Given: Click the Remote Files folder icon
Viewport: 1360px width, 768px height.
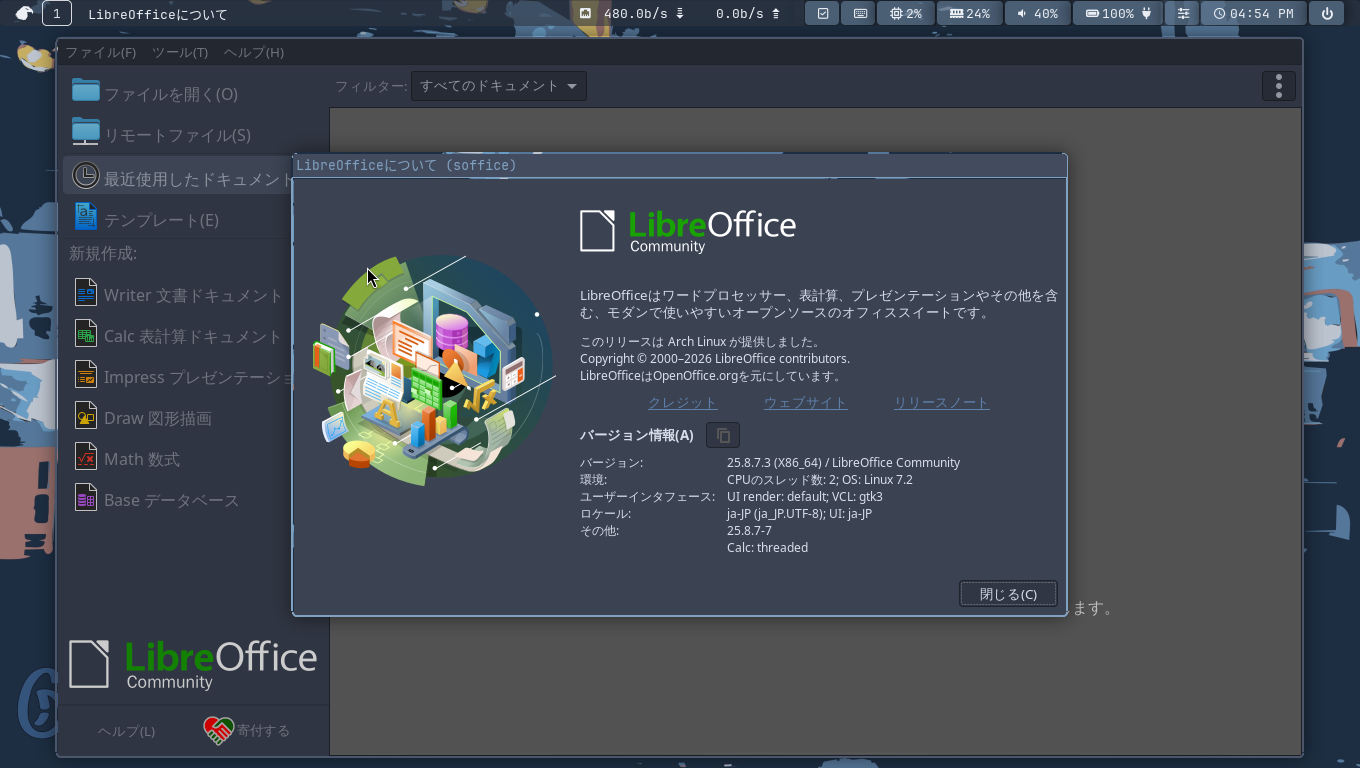Looking at the screenshot, I should click(x=86, y=133).
